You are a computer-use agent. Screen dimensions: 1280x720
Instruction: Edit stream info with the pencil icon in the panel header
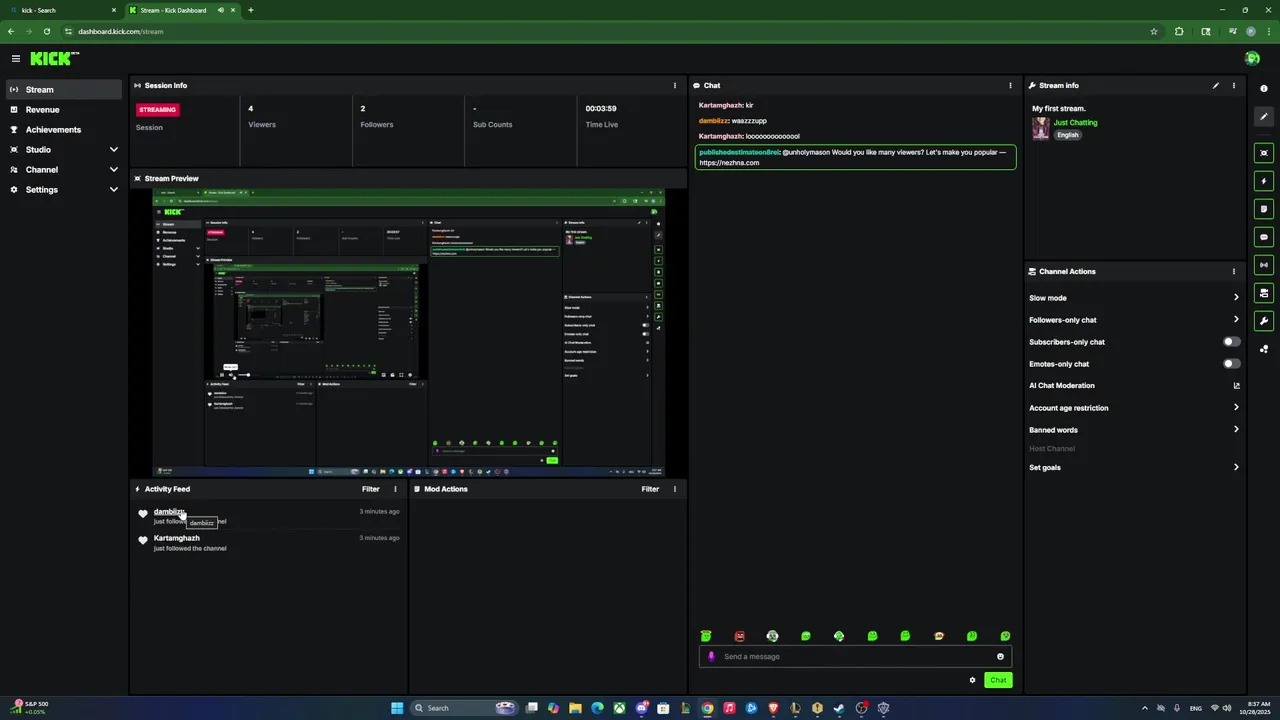click(x=1216, y=85)
